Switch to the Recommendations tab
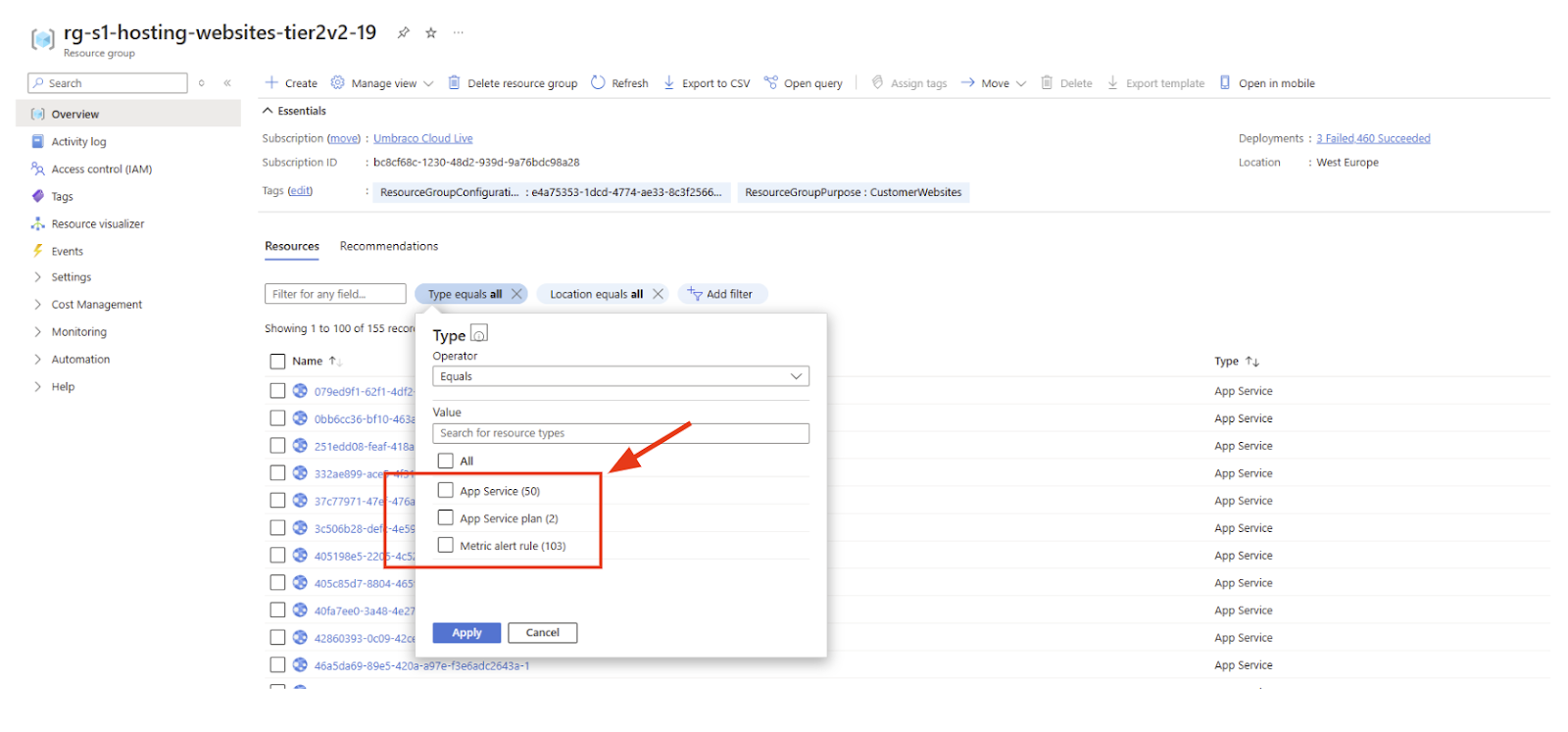The height and width of the screenshot is (732, 1568). (x=388, y=246)
